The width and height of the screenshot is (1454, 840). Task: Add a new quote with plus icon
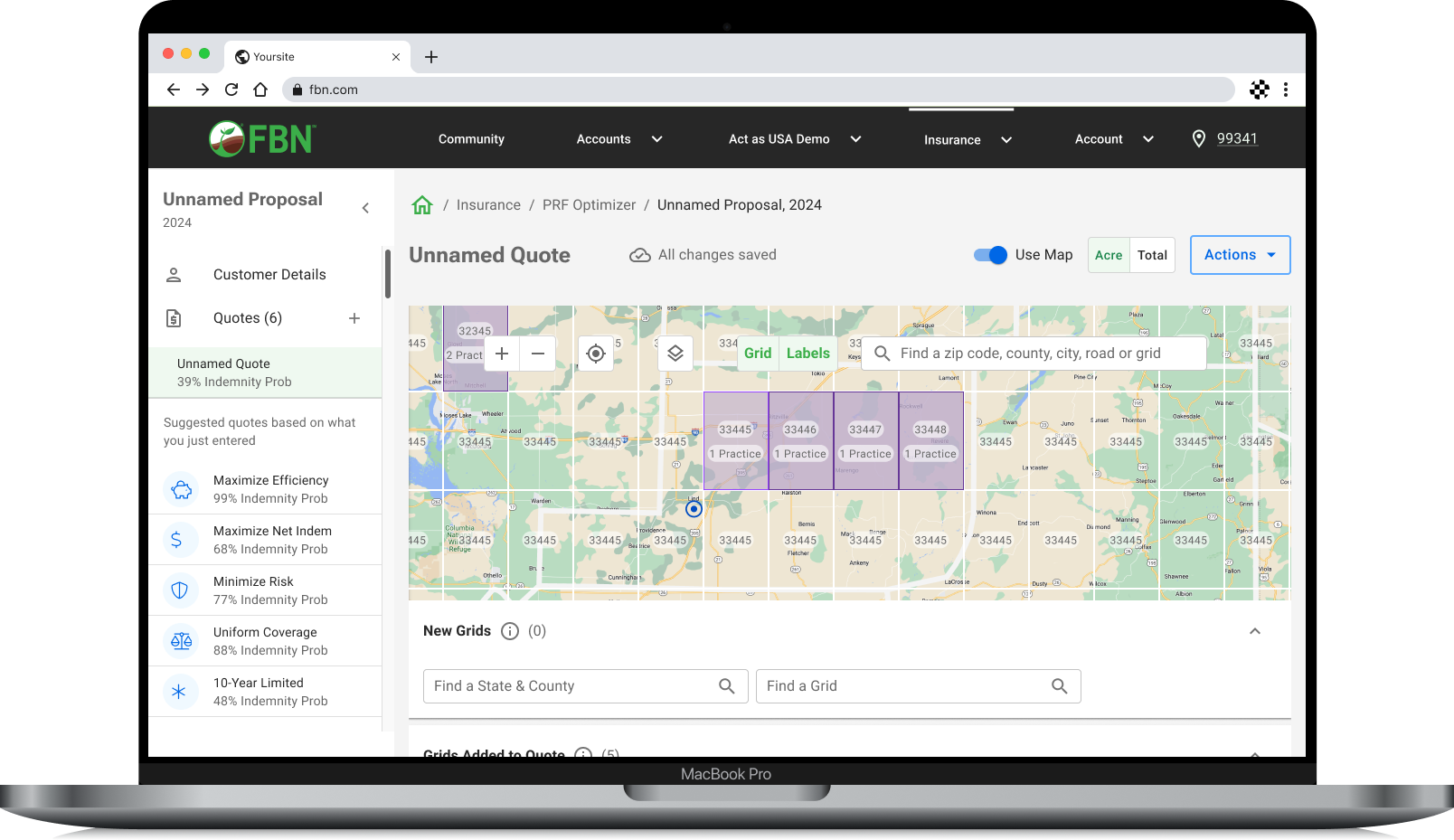(354, 318)
